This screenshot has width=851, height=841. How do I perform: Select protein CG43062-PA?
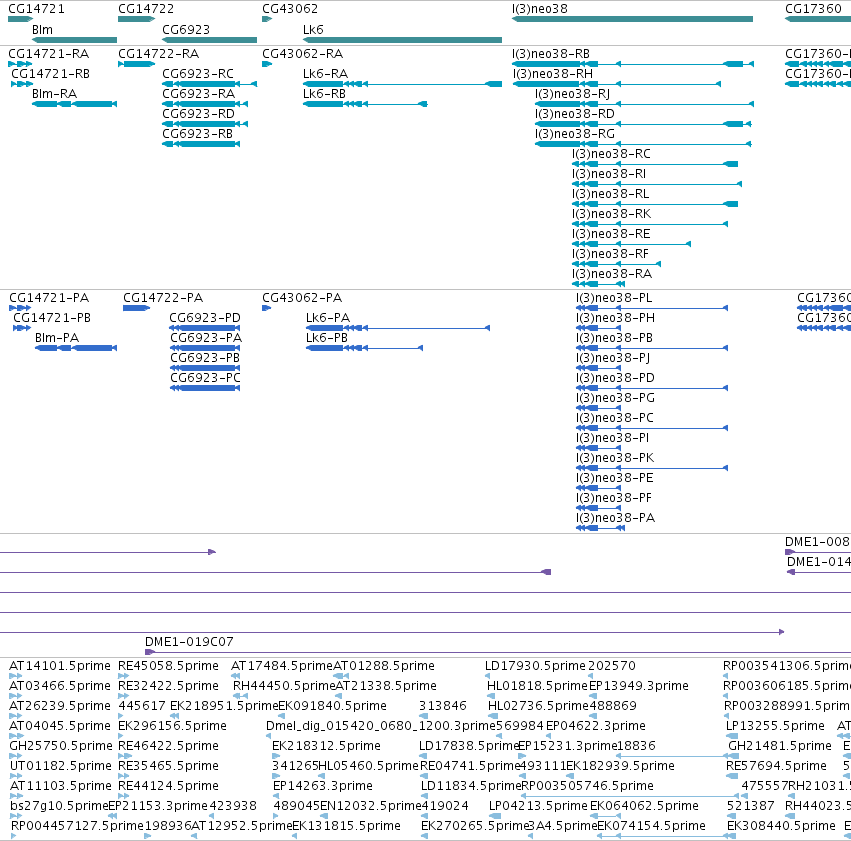coord(302,298)
